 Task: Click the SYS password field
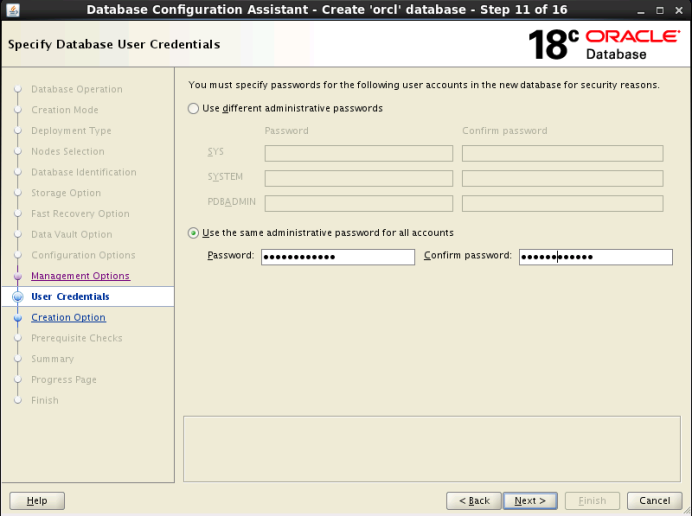(359, 154)
